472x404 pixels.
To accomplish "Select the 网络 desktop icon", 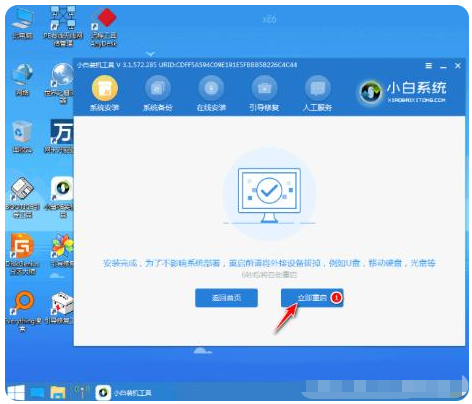I will click(22, 79).
